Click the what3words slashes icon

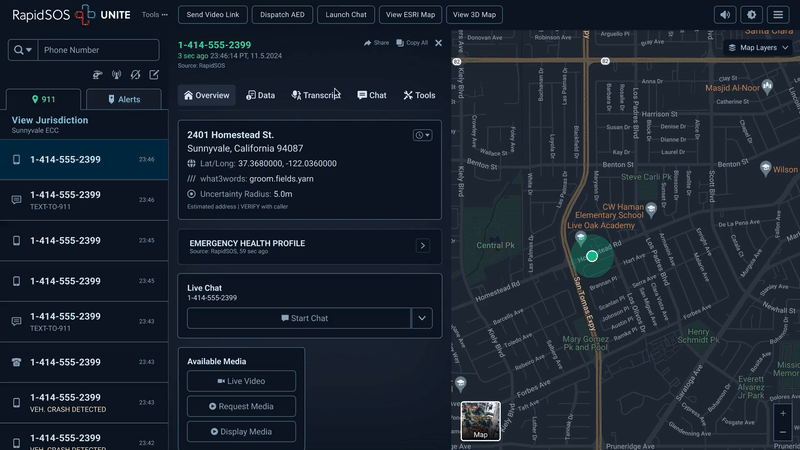(191, 179)
